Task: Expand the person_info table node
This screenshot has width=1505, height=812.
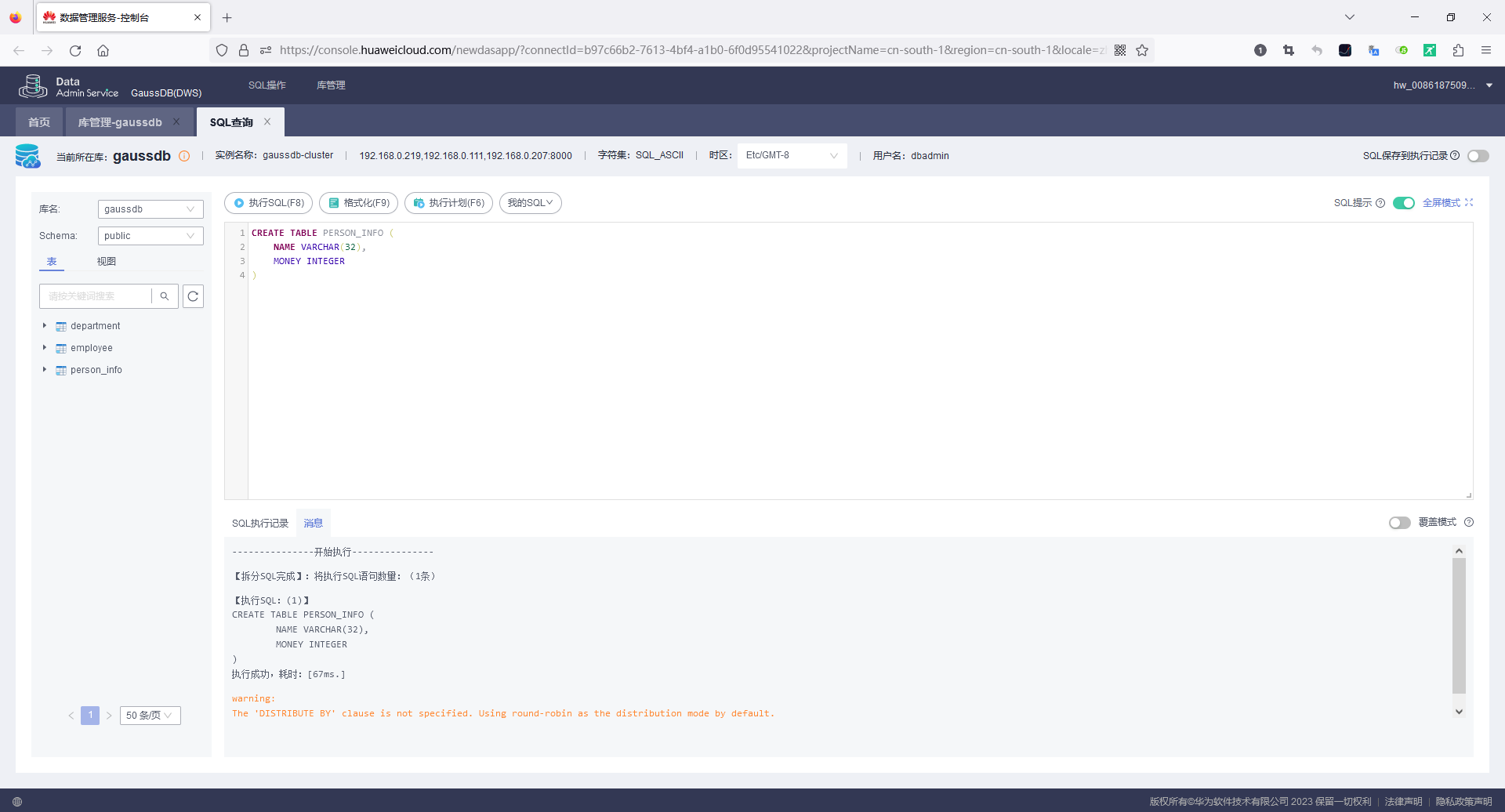Action: [x=45, y=369]
